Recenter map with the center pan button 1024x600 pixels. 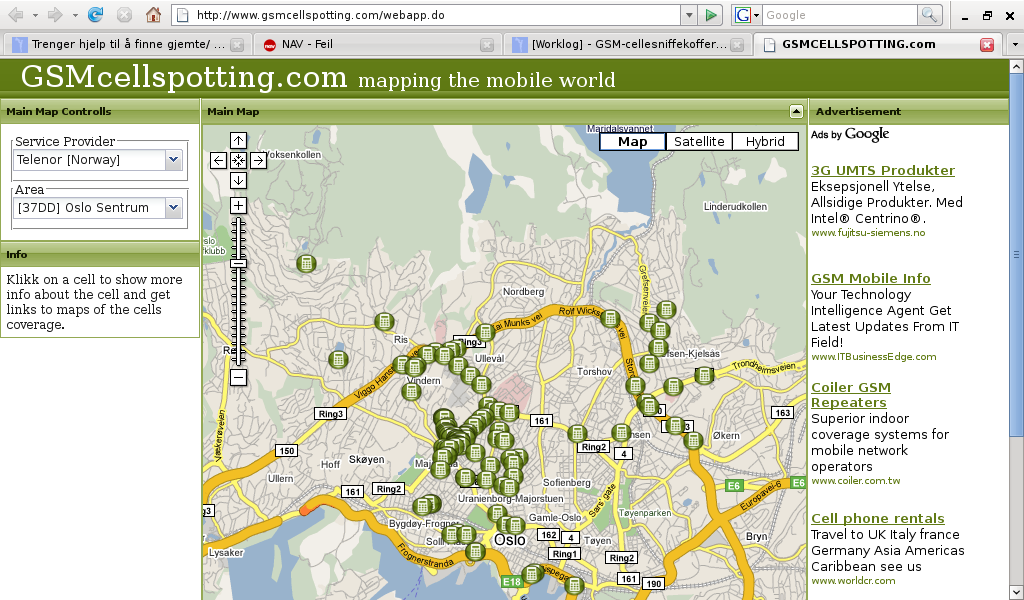coord(238,160)
